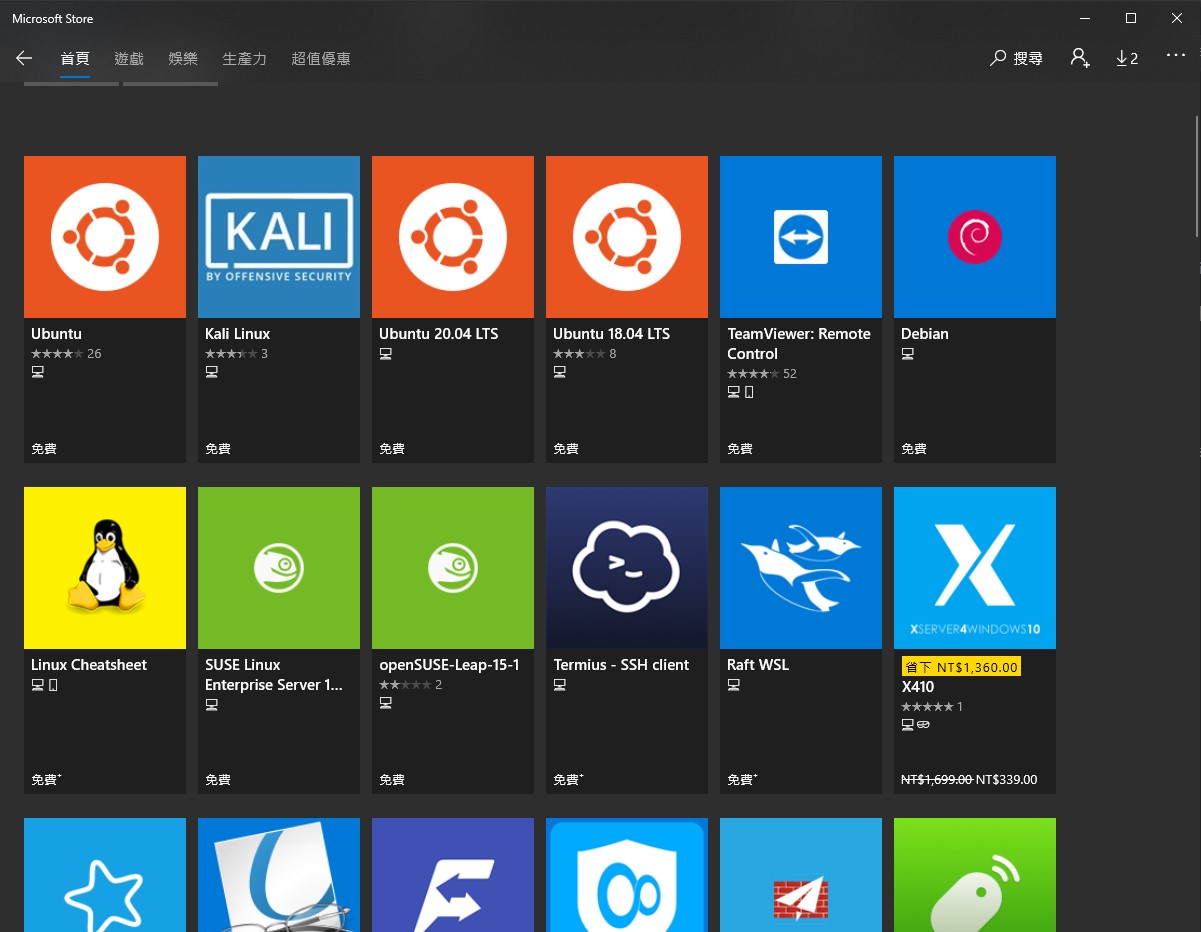The width and height of the screenshot is (1201, 932).
Task: Open the 生產力 tab
Action: point(244,59)
